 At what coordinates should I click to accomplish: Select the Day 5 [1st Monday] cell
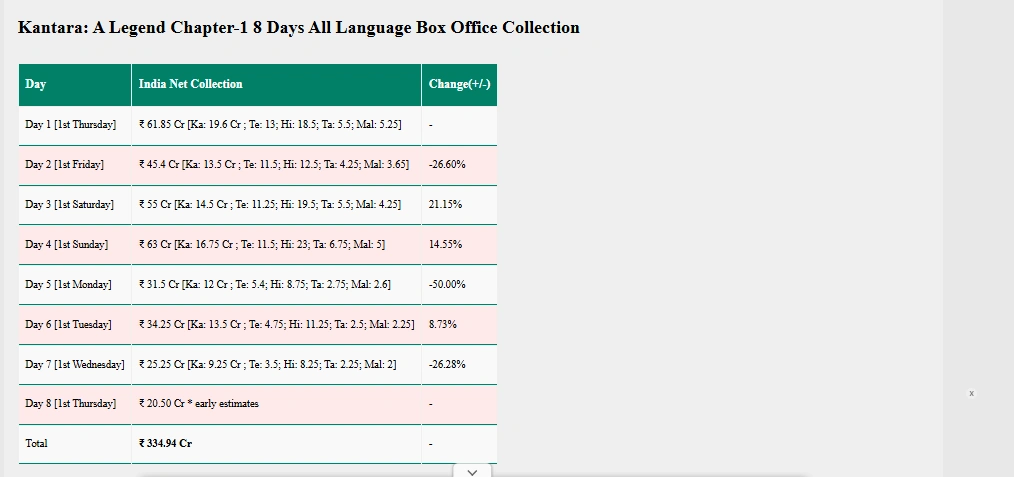pos(69,284)
